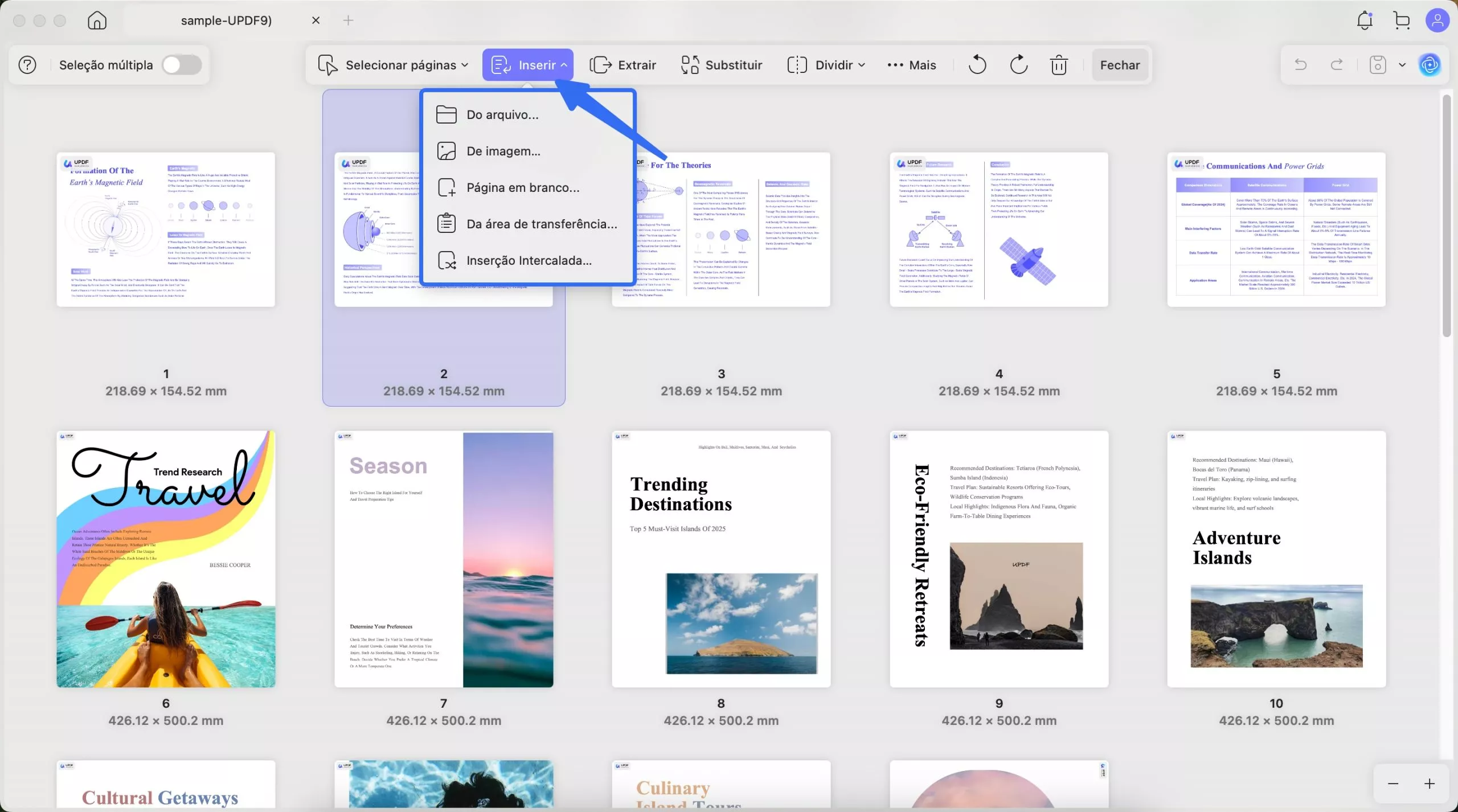Viewport: 1458px width, 812px height.
Task: Click the rotate clockwise icon
Action: pyautogui.click(x=1018, y=65)
